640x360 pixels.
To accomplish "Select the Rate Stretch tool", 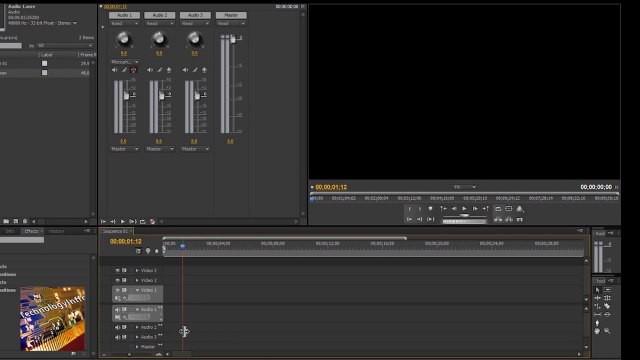I will click(598, 306).
